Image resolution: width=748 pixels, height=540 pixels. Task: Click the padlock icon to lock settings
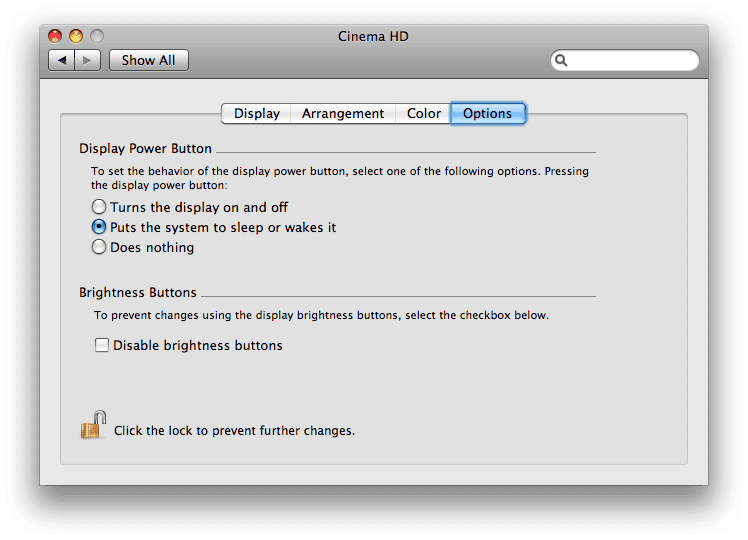pos(93,426)
